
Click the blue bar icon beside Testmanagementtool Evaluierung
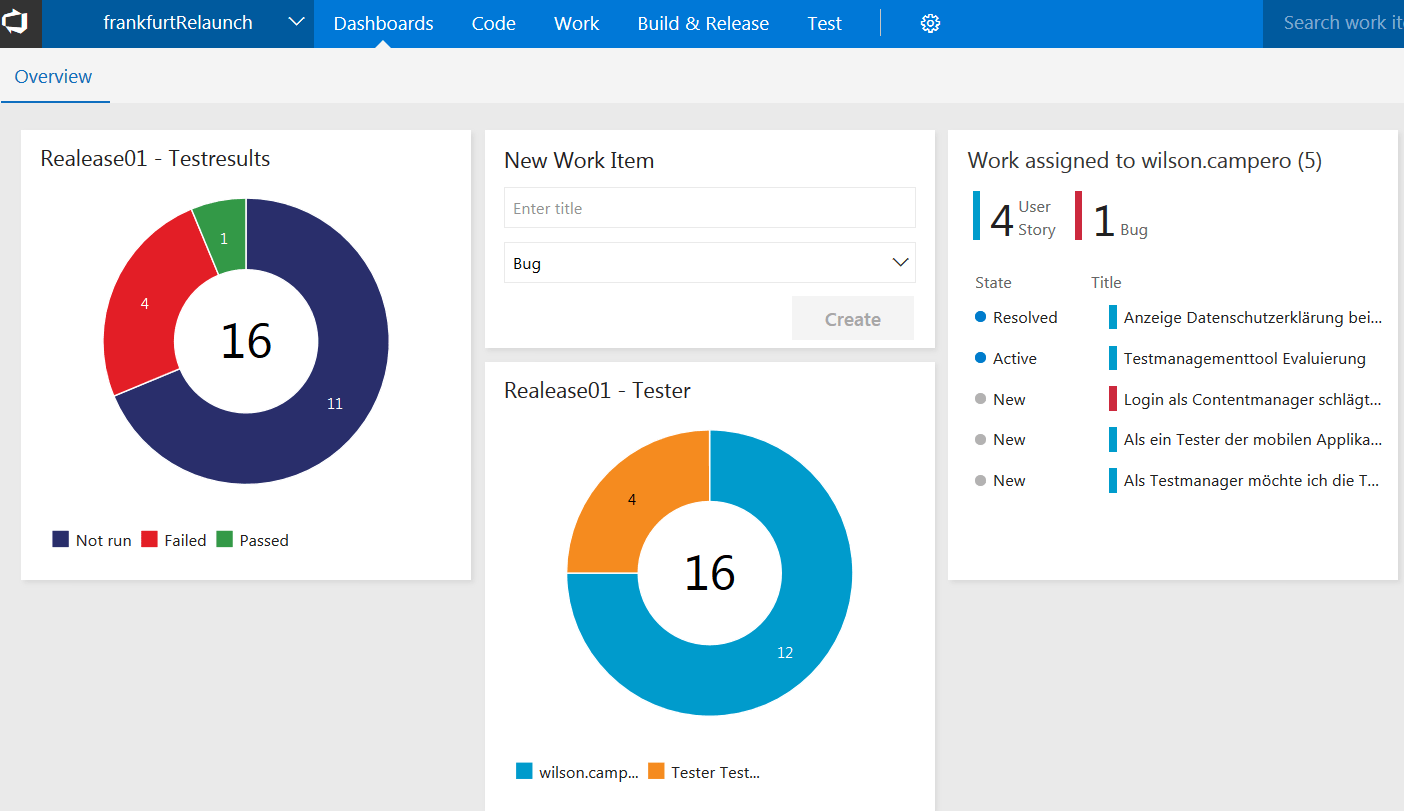[x=1113, y=357]
